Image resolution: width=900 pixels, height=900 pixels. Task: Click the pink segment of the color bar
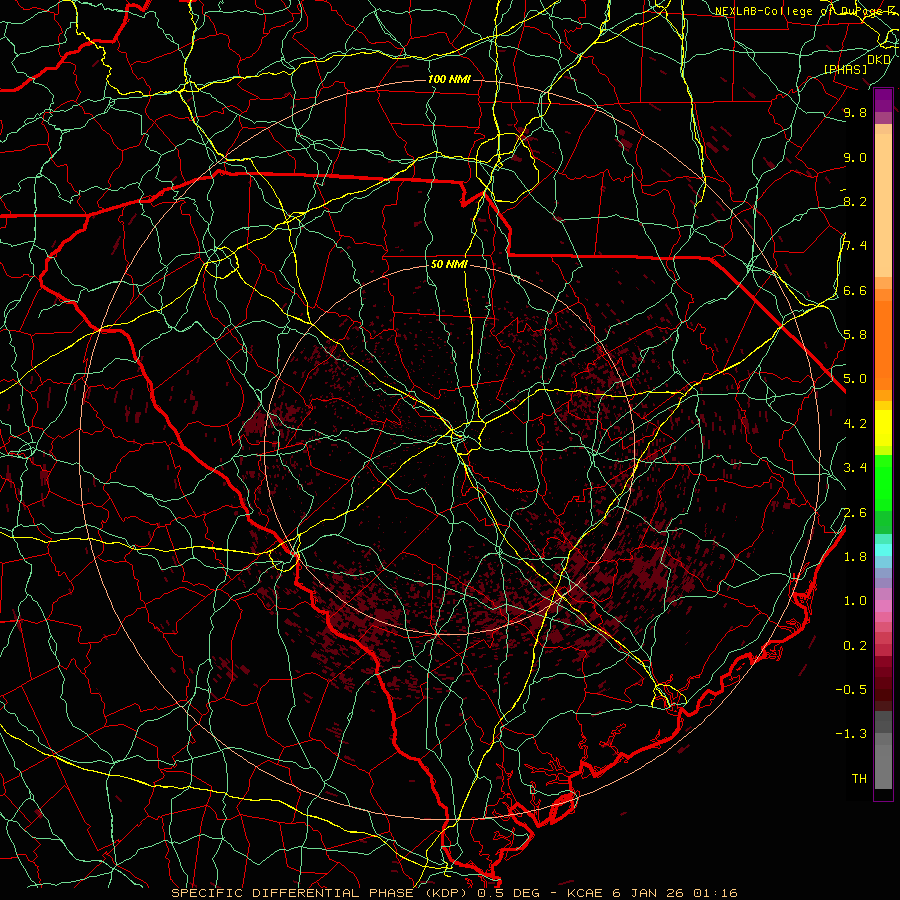point(883,606)
